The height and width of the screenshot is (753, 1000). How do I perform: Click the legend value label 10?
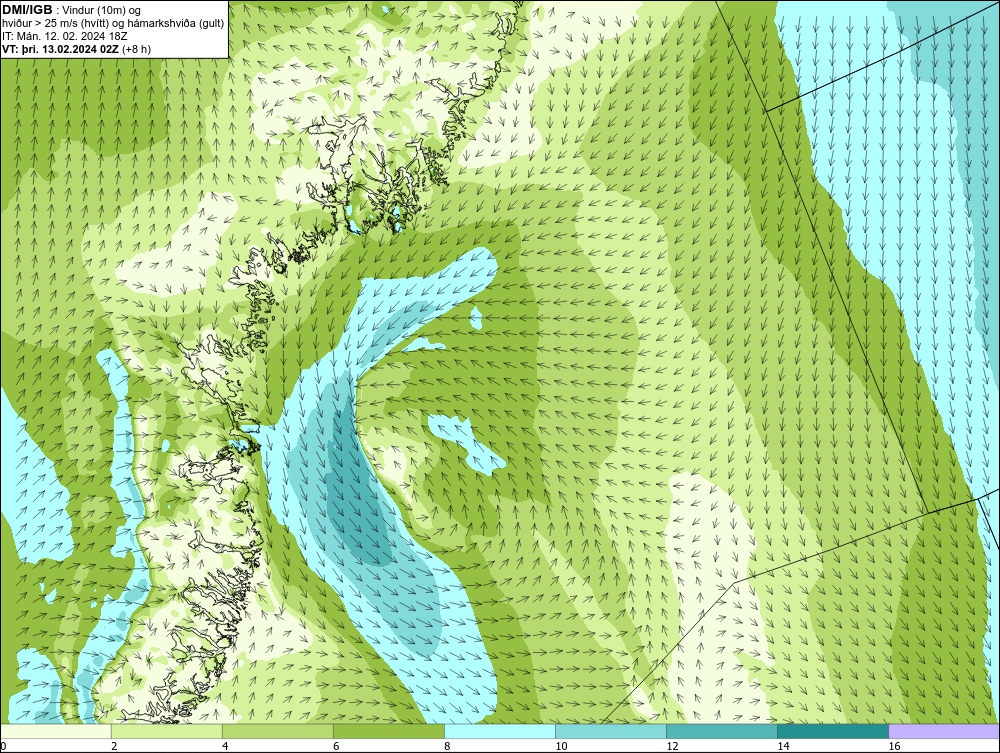[x=561, y=746]
